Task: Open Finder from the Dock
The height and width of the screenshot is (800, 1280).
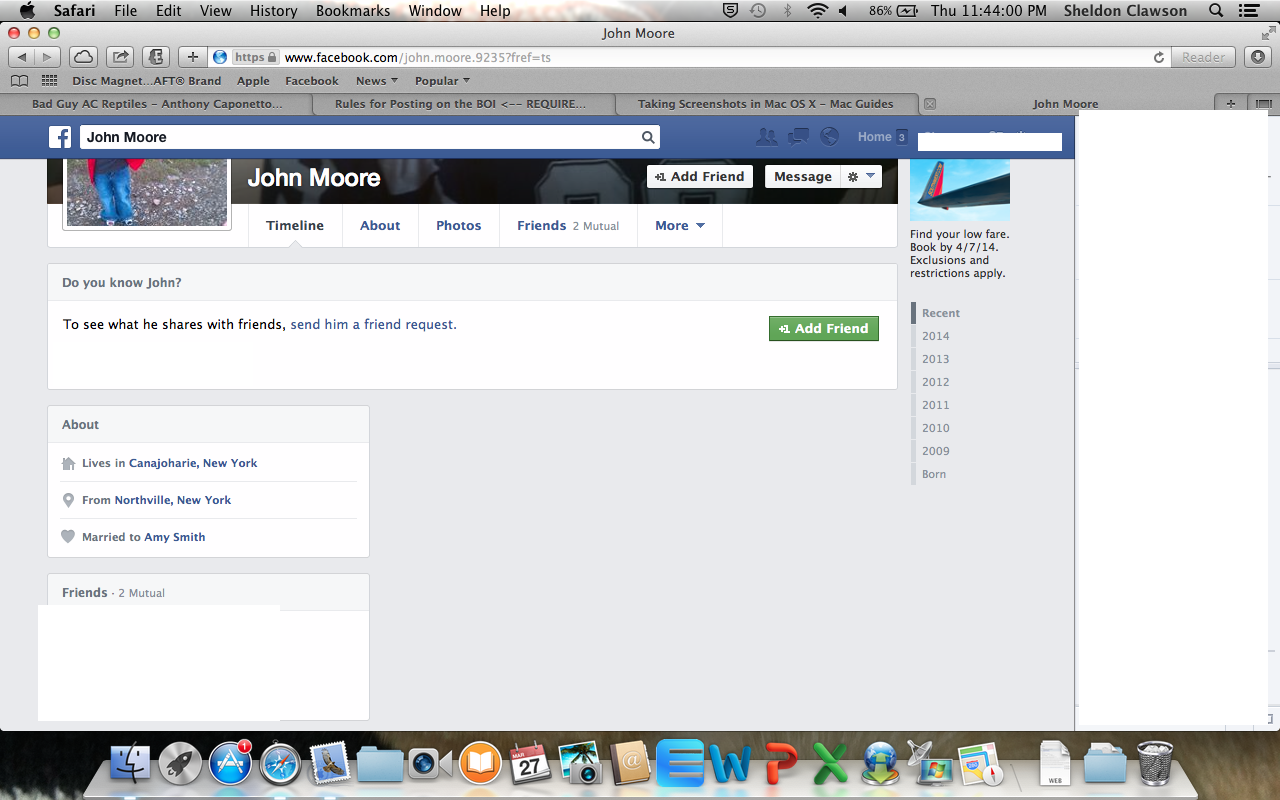Action: click(130, 765)
